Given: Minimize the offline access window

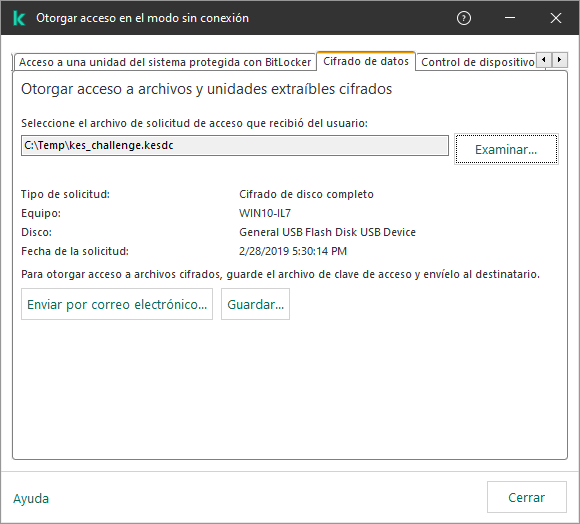Looking at the screenshot, I should tap(510, 18).
